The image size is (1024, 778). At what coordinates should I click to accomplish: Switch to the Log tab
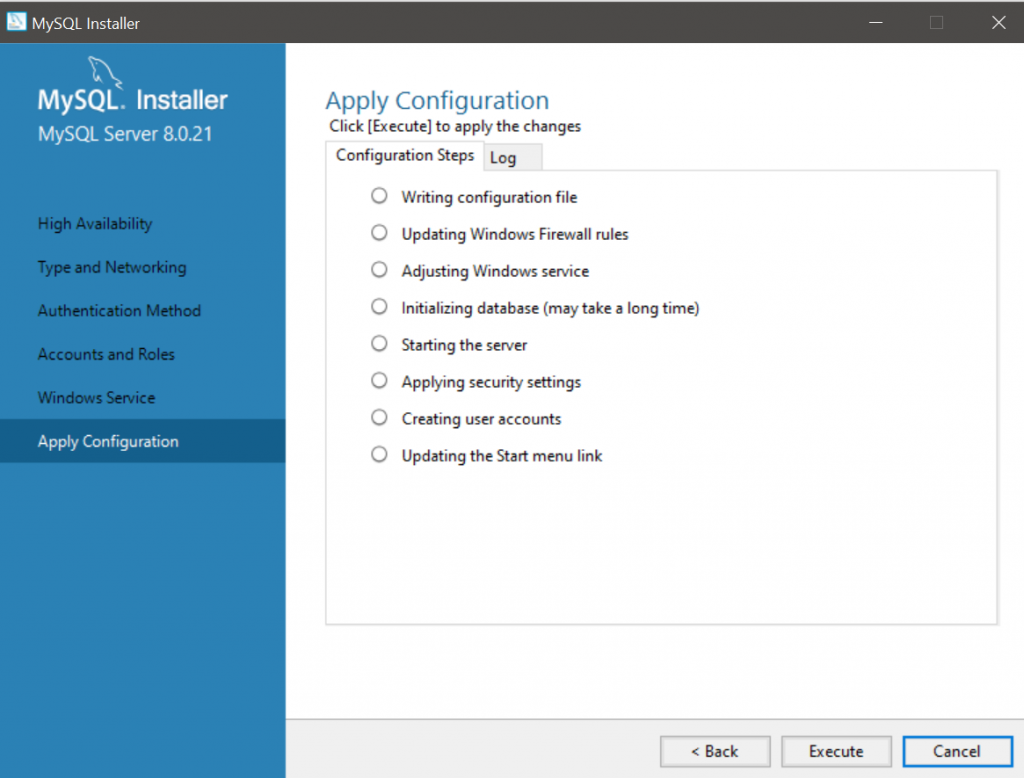coord(513,158)
